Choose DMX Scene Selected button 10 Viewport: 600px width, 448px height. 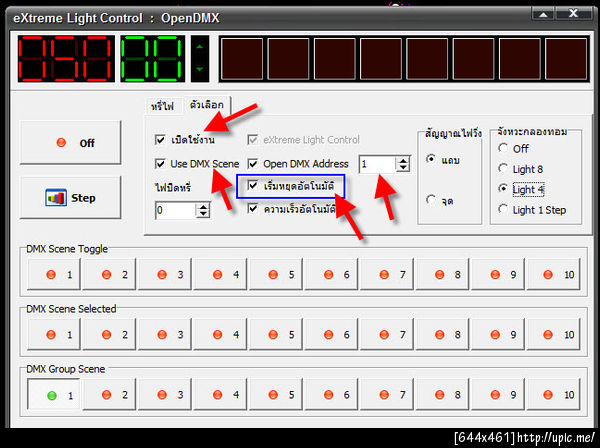click(554, 335)
